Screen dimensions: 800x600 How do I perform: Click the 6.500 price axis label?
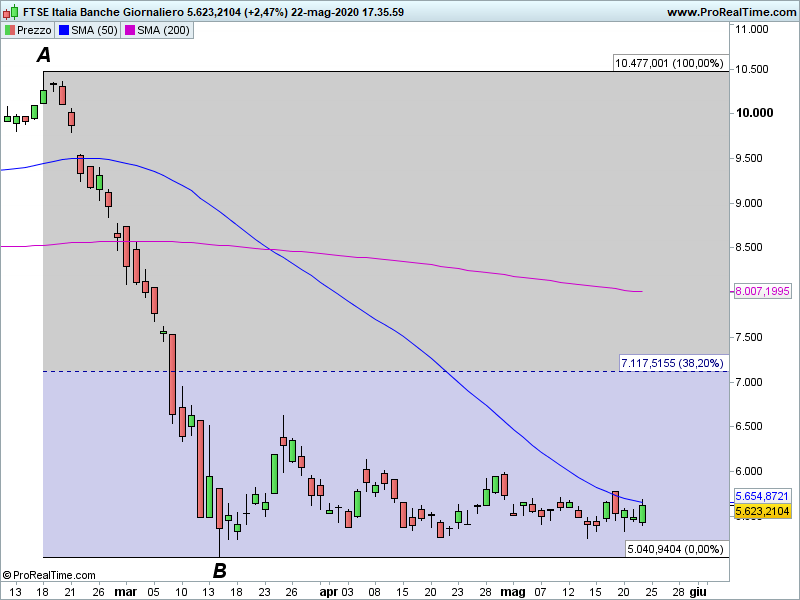click(749, 427)
